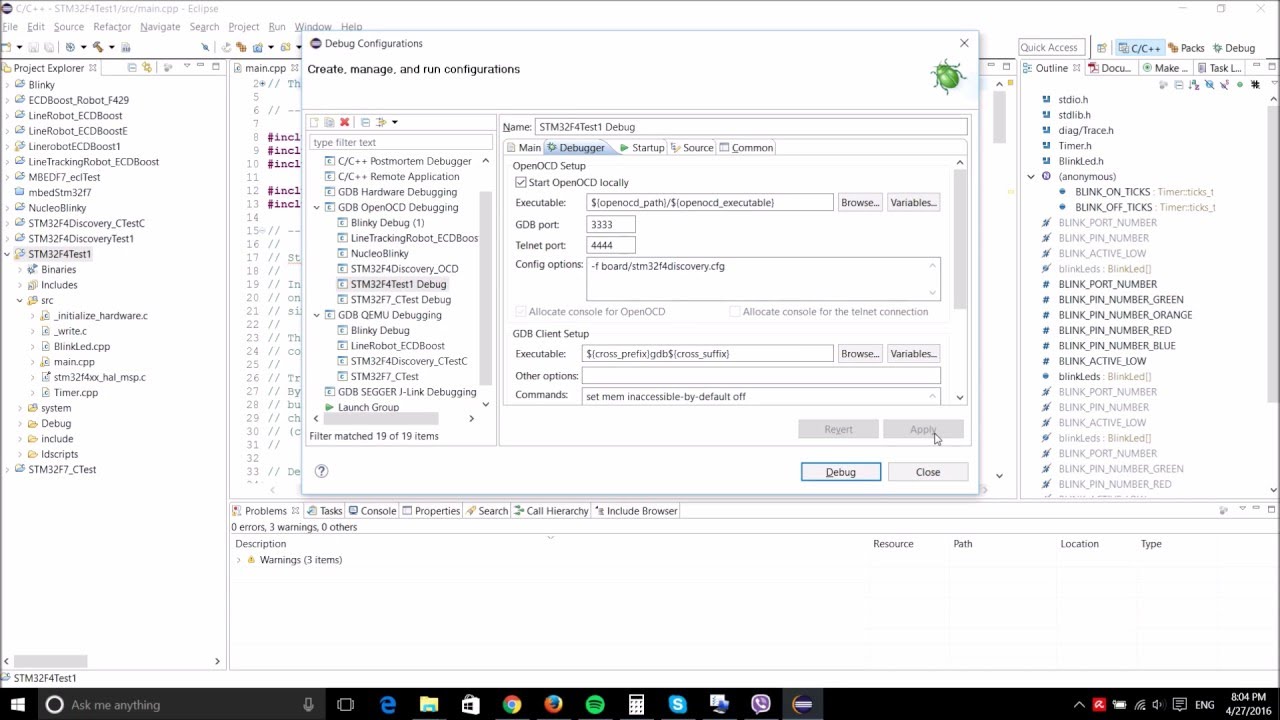Switch to the Debug perspective

click(1233, 48)
